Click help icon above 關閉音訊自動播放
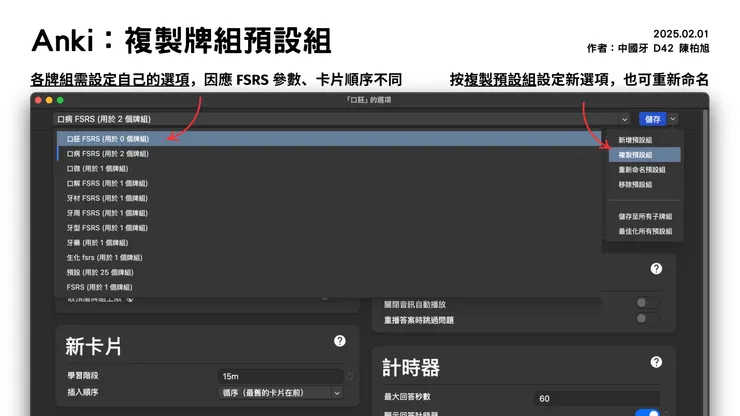This screenshot has height=416, width=740. coord(656,269)
